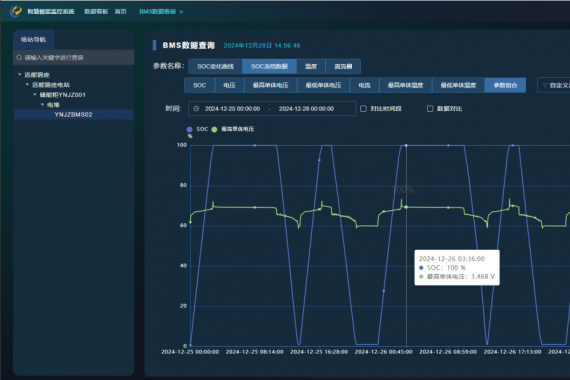
Task: Enable the 数据对比 checkbox
Action: [x=430, y=108]
